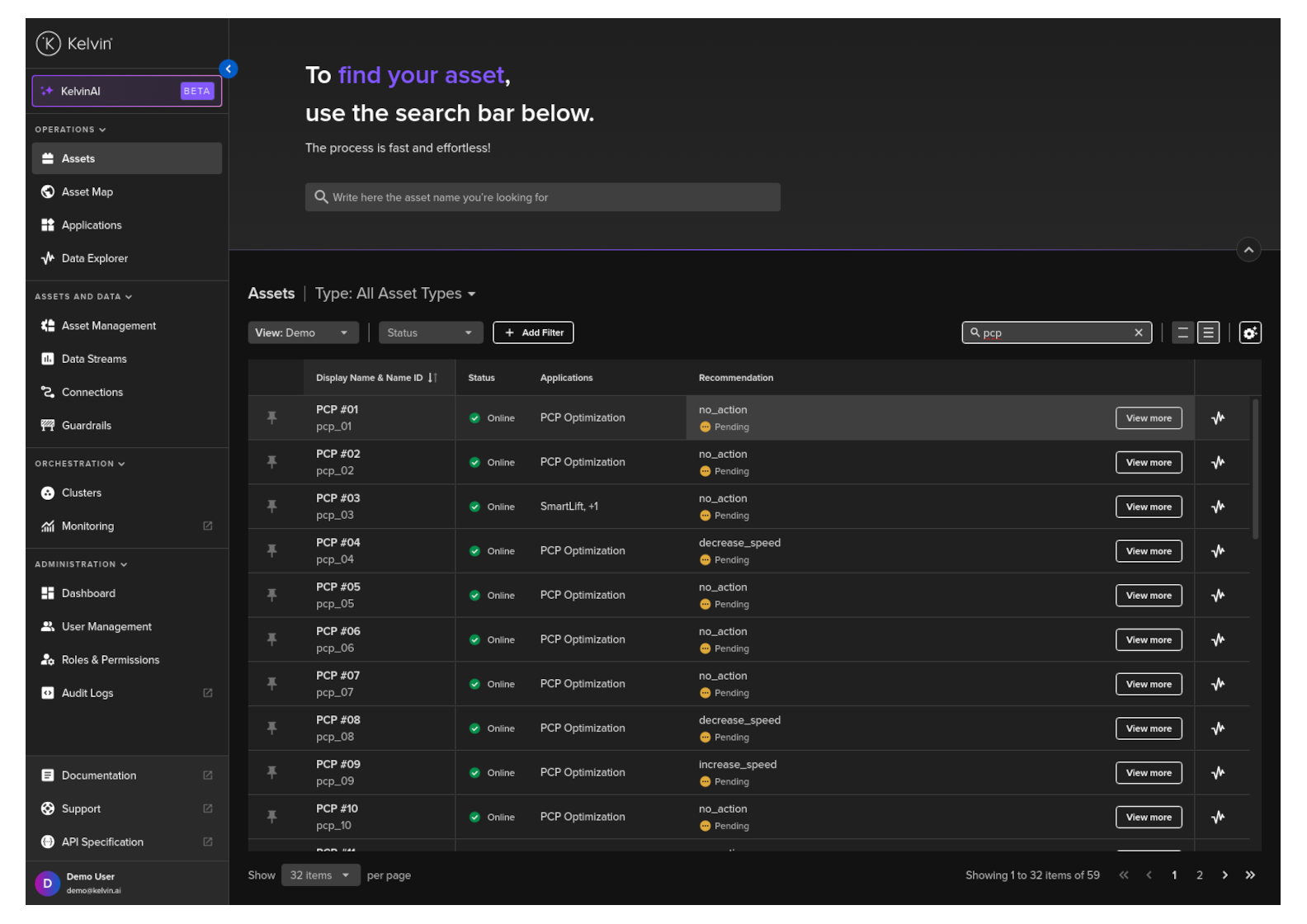Collapse the search banner chevron
Image resolution: width=1307 pixels, height=924 pixels.
tap(1248, 250)
